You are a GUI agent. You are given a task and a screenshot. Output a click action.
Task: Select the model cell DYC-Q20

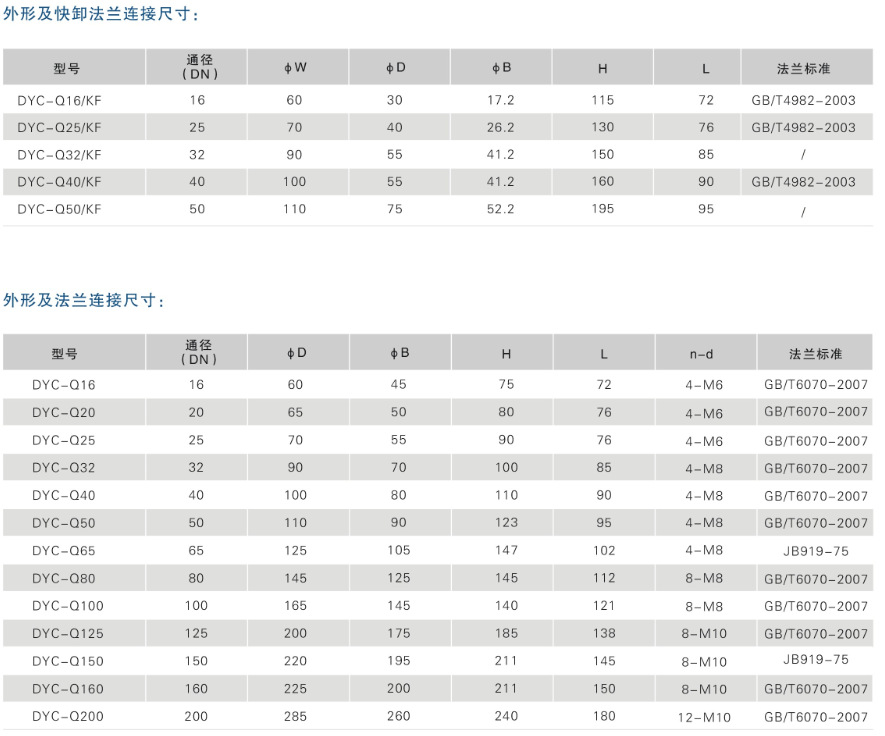tap(64, 413)
